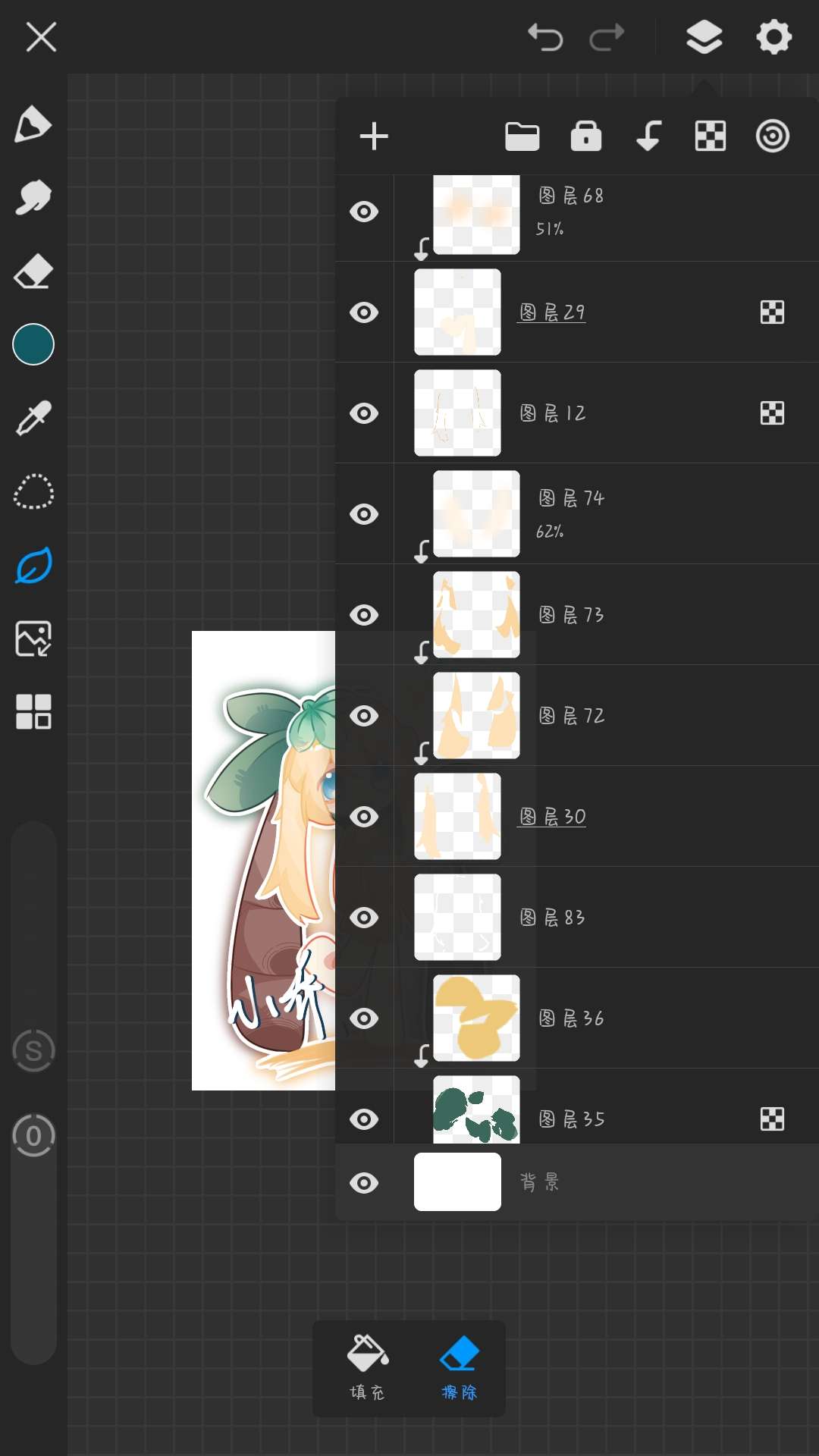Toggle alpha lock on 图层12

click(772, 413)
